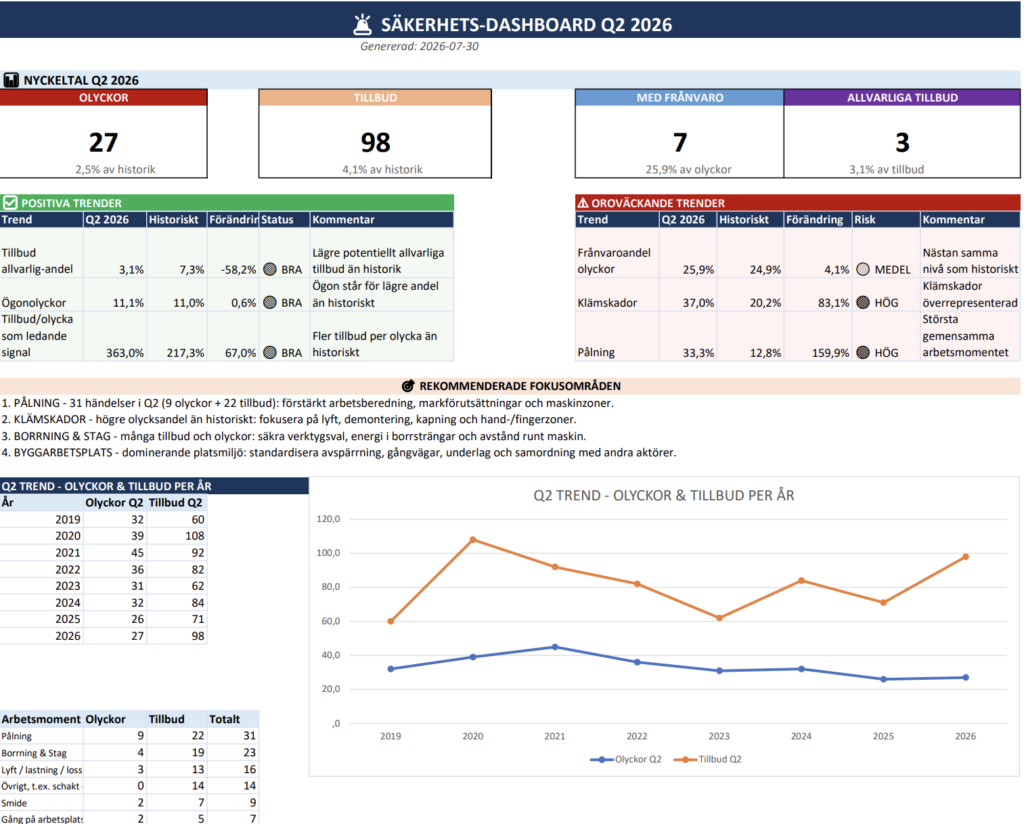1024x824 pixels.
Task: Click the 'Genererad: 2026-07-30' text
Action: pyautogui.click(x=419, y=46)
